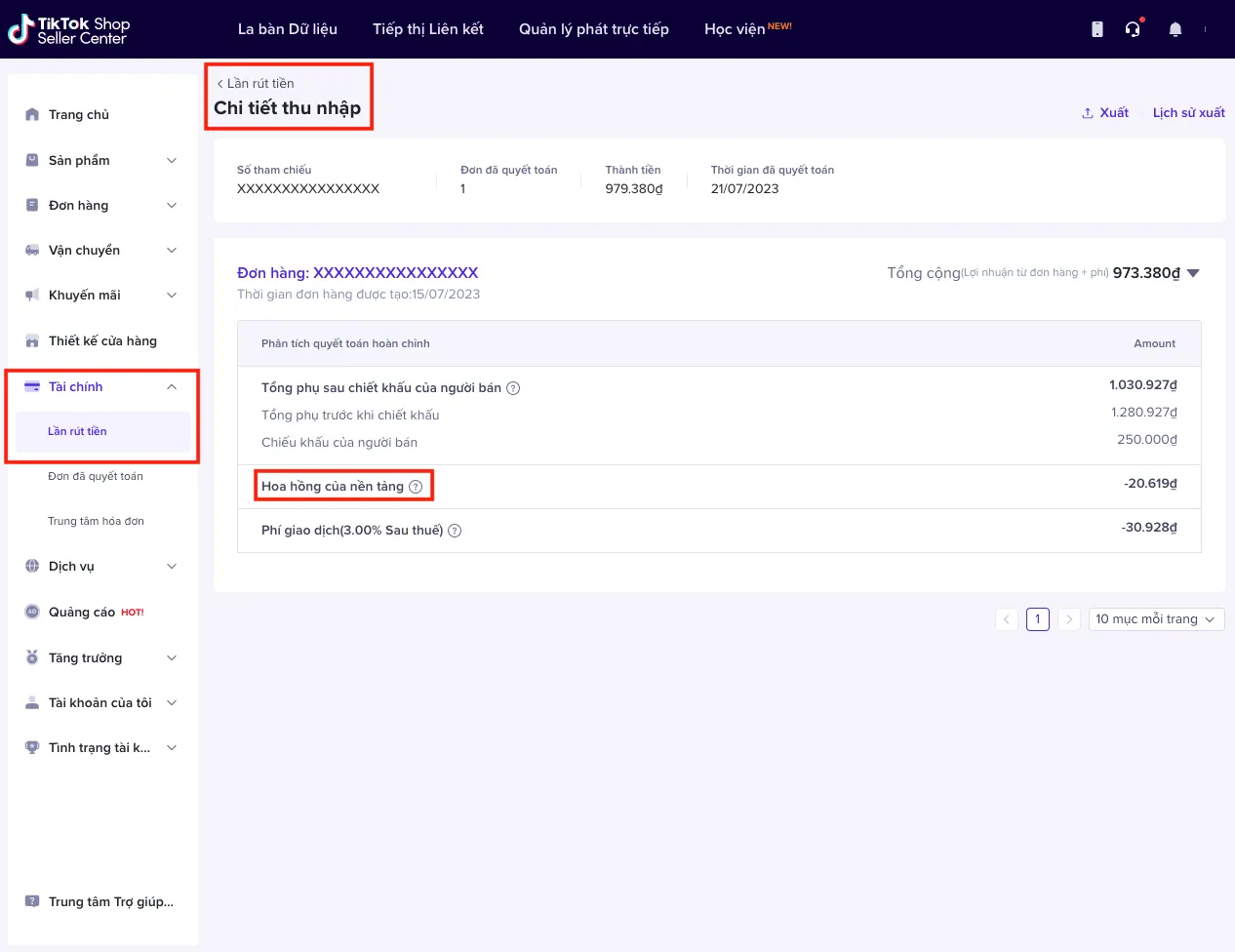Expand the Vận chuyển menu chevron
The width and height of the screenshot is (1235, 952).
tap(172, 250)
